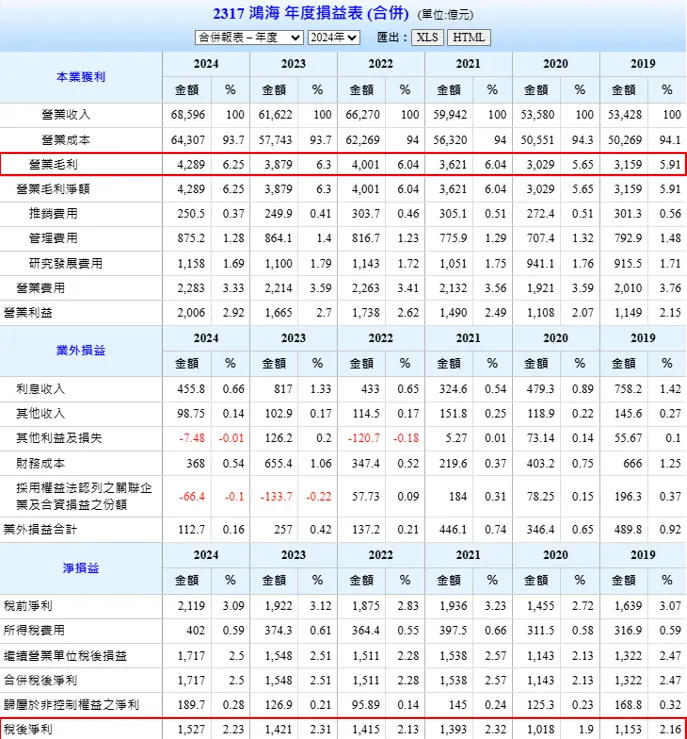This screenshot has width=687, height=739.
Task: Select the 營業費用 row label
Action: (x=41, y=288)
